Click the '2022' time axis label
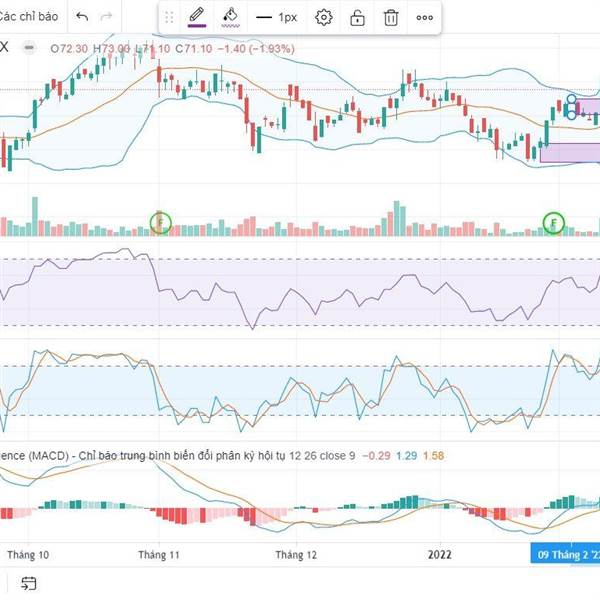The width and height of the screenshot is (600, 600). click(440, 554)
